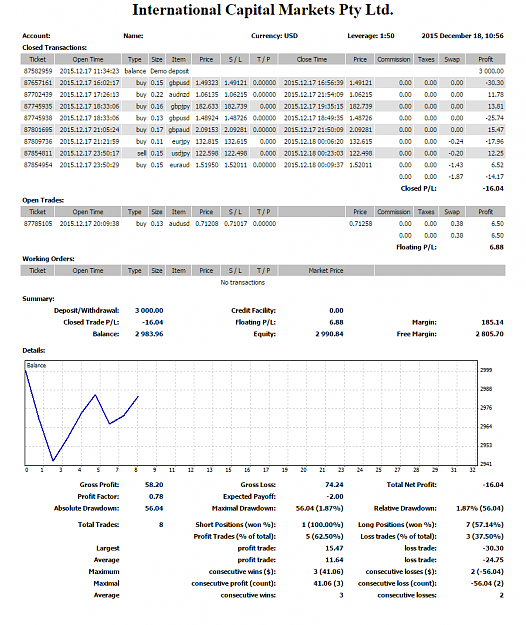Select ticket number 87854954
This screenshot has width=526, height=625.
click(x=38, y=165)
